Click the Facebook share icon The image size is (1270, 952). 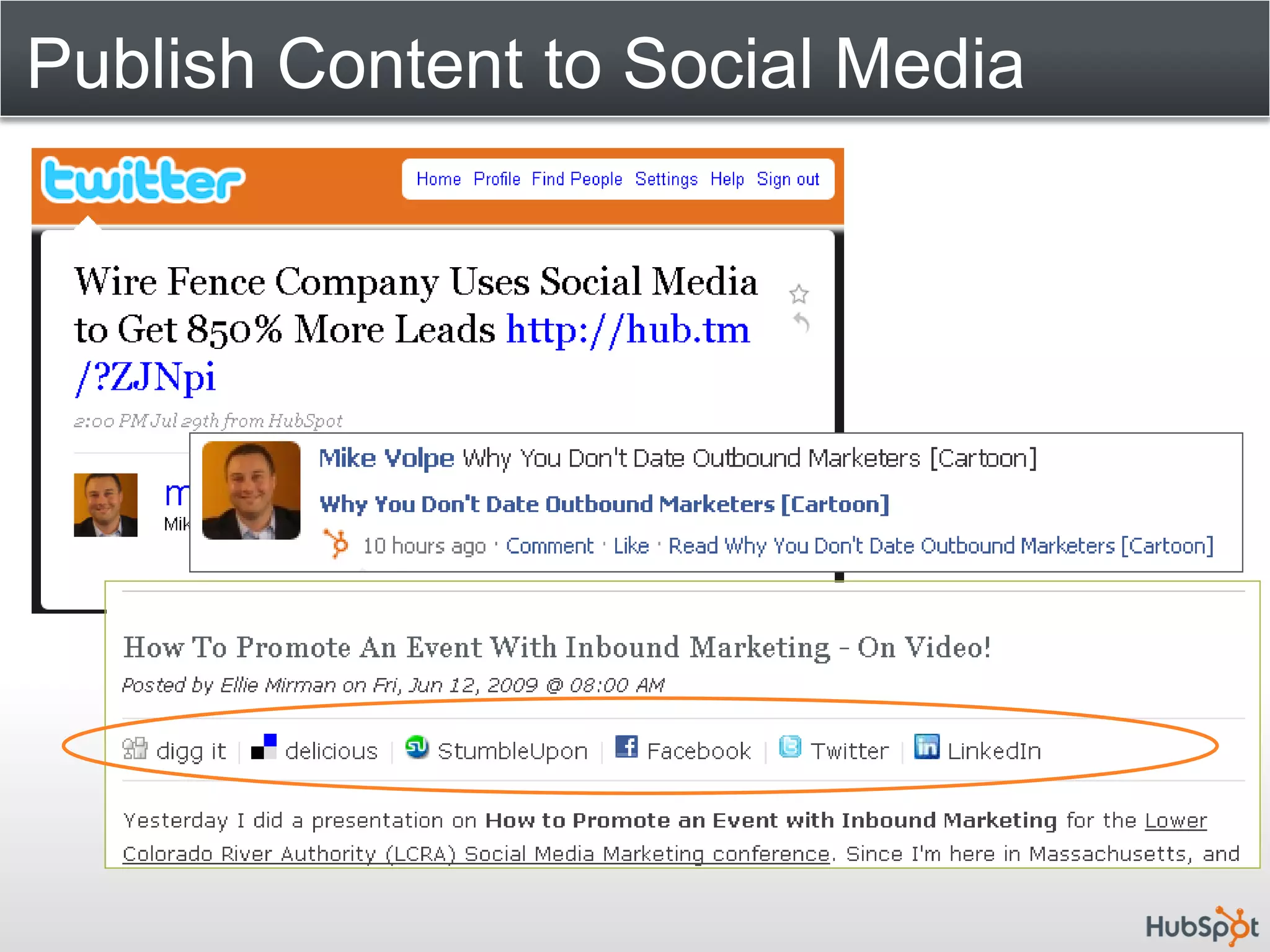(x=626, y=746)
